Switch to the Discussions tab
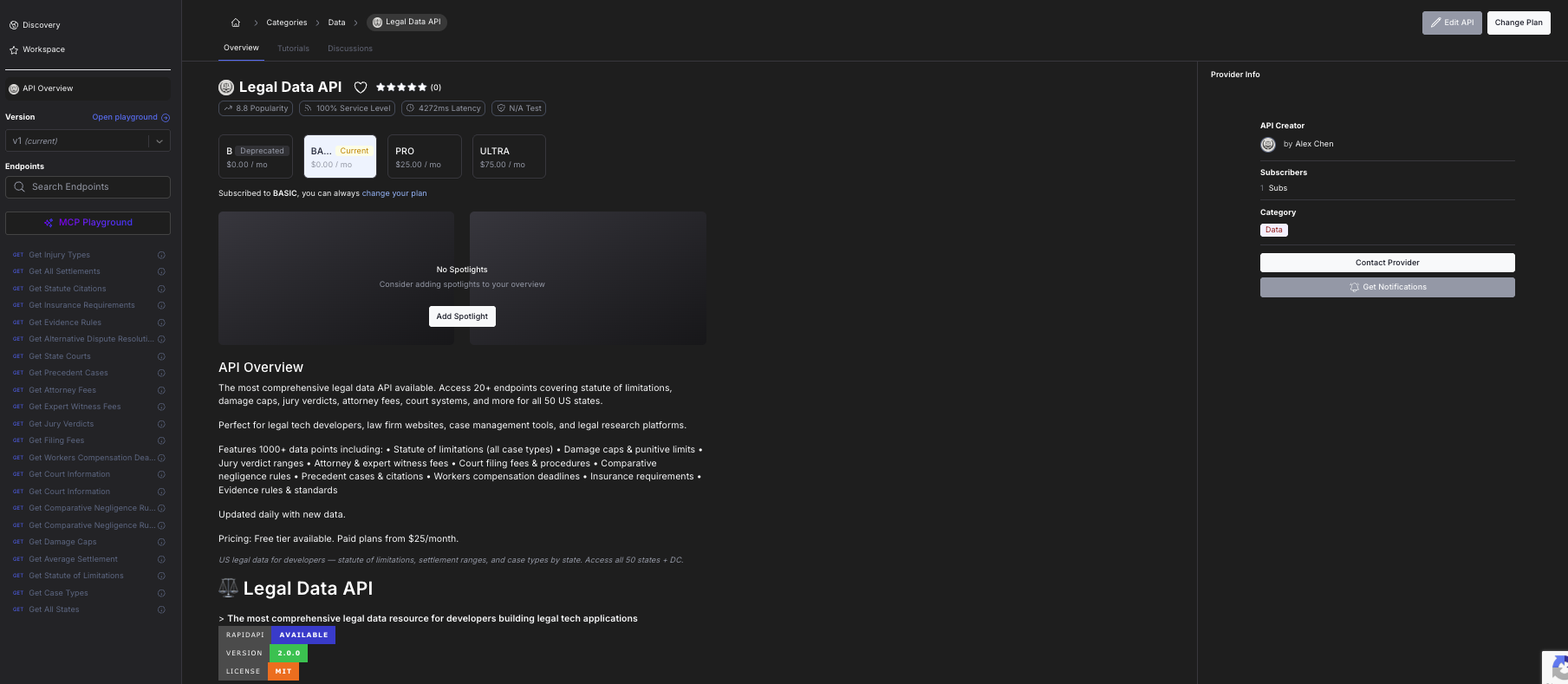The image size is (1568, 684). pyautogui.click(x=350, y=49)
